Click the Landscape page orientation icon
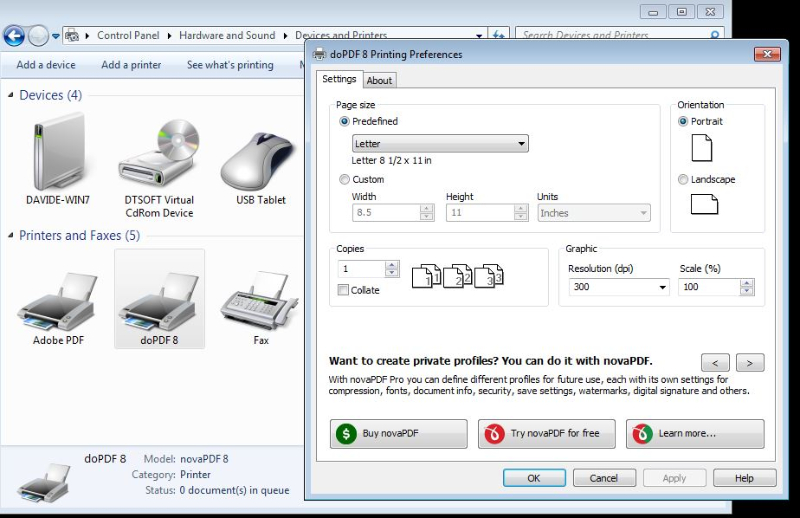This screenshot has width=800, height=518. click(704, 204)
